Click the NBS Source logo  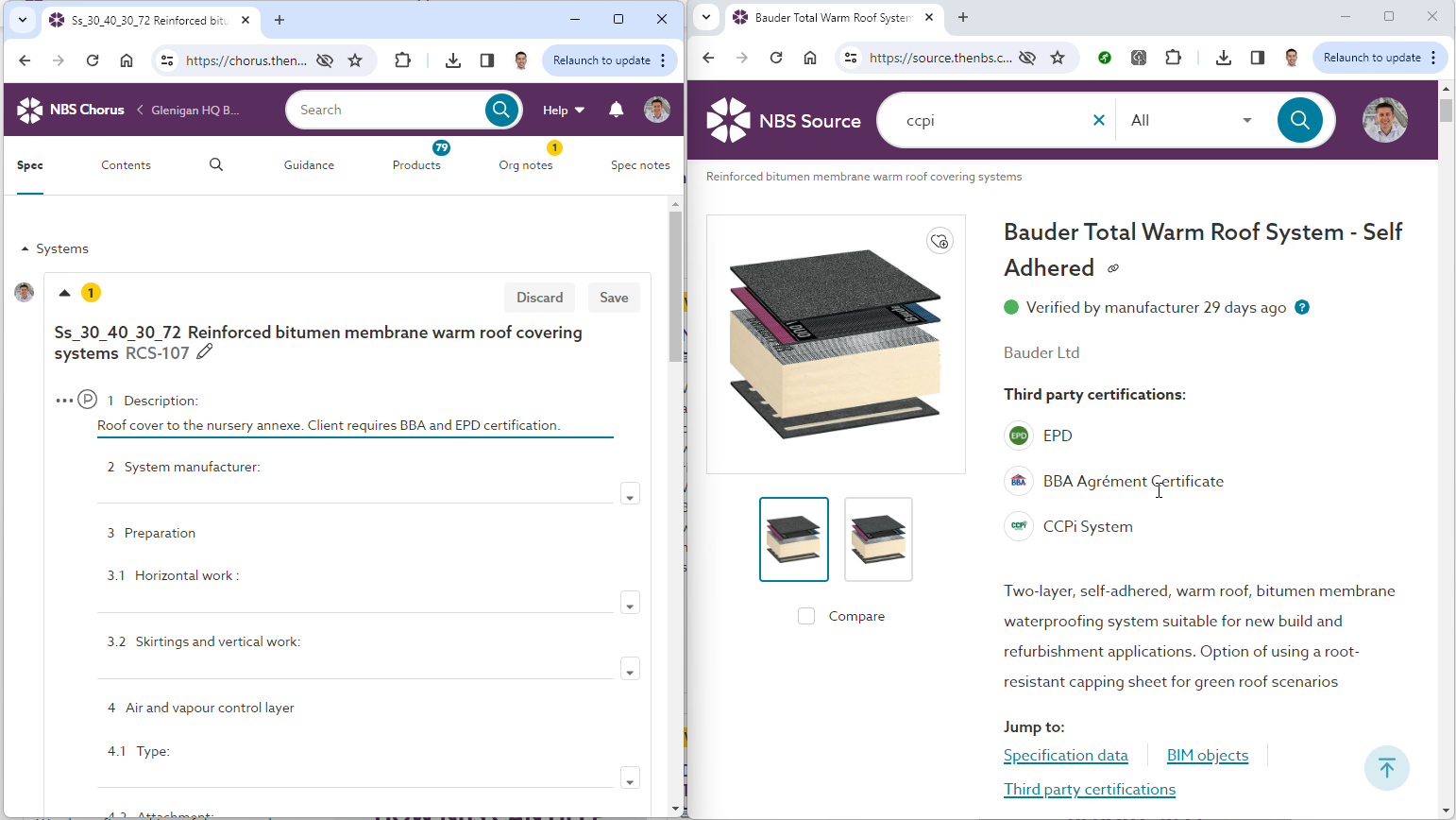784,120
